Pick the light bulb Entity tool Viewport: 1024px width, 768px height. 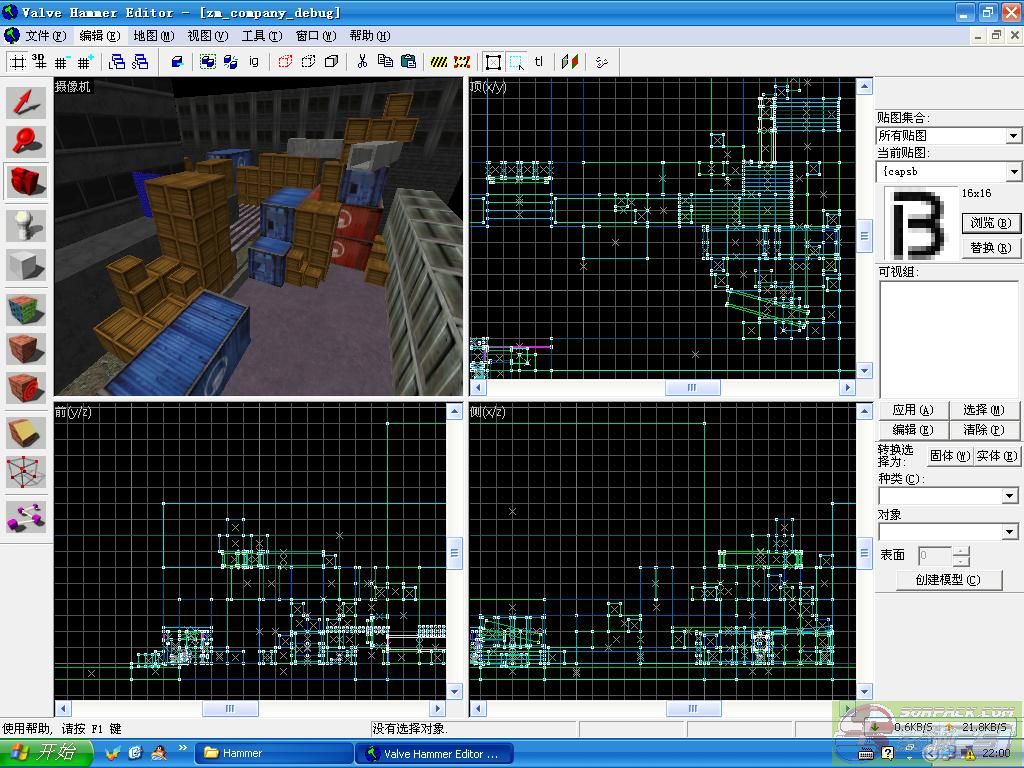(x=27, y=224)
